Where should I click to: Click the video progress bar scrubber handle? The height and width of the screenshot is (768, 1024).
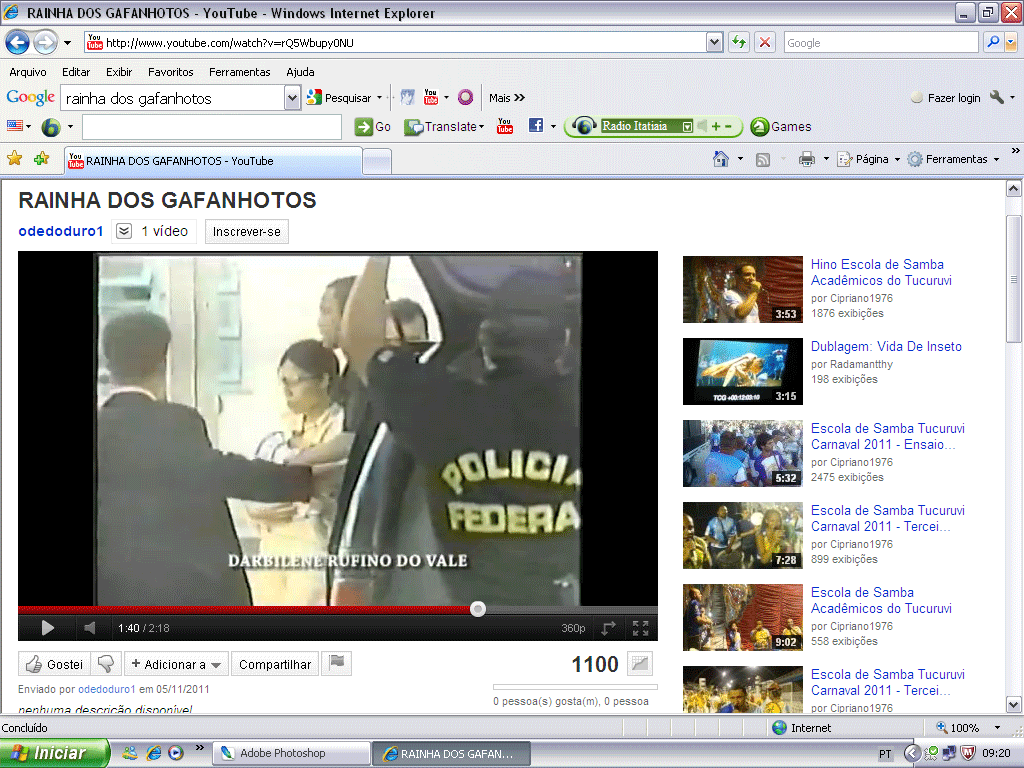coord(478,608)
